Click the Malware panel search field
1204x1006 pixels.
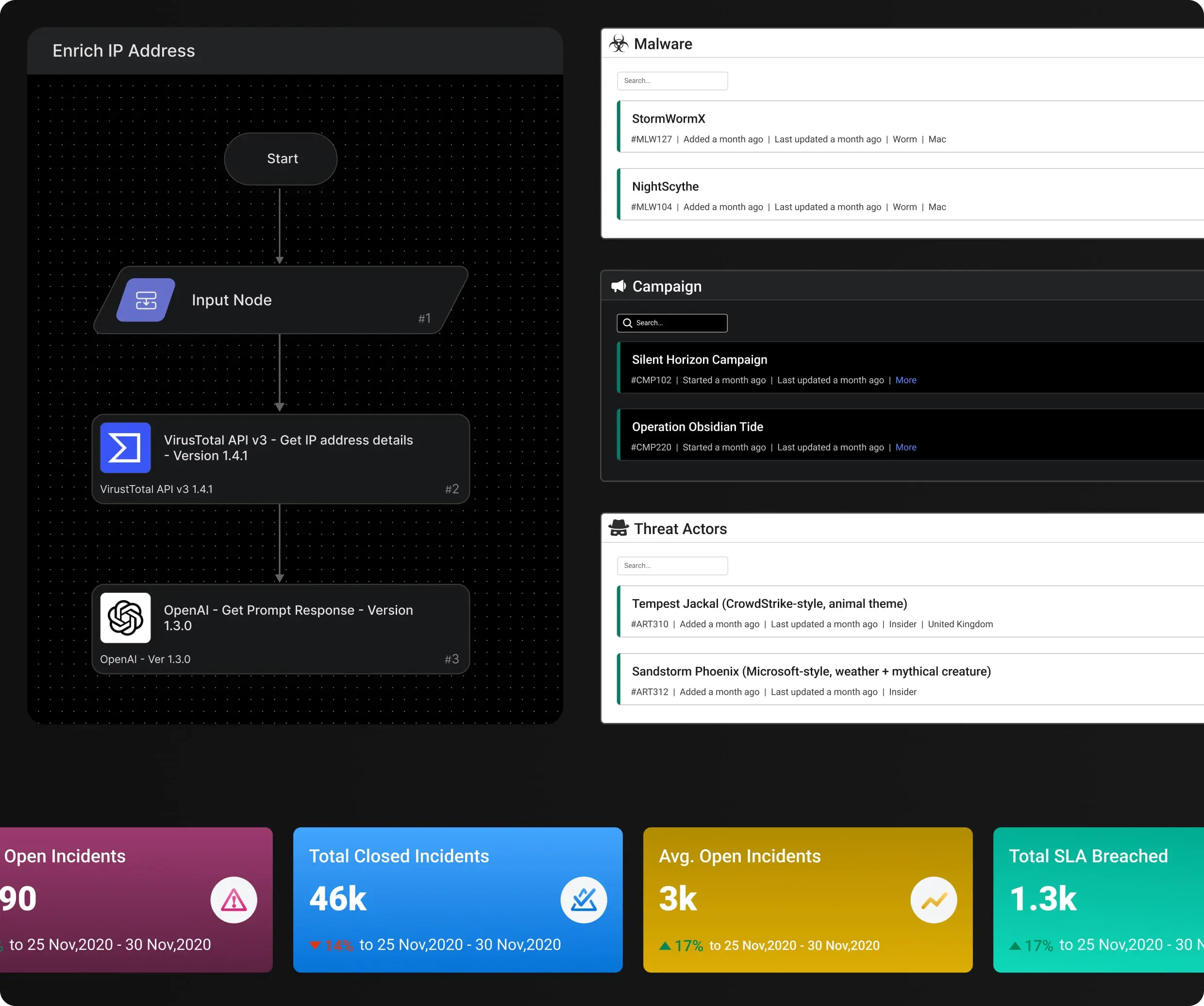[672, 80]
